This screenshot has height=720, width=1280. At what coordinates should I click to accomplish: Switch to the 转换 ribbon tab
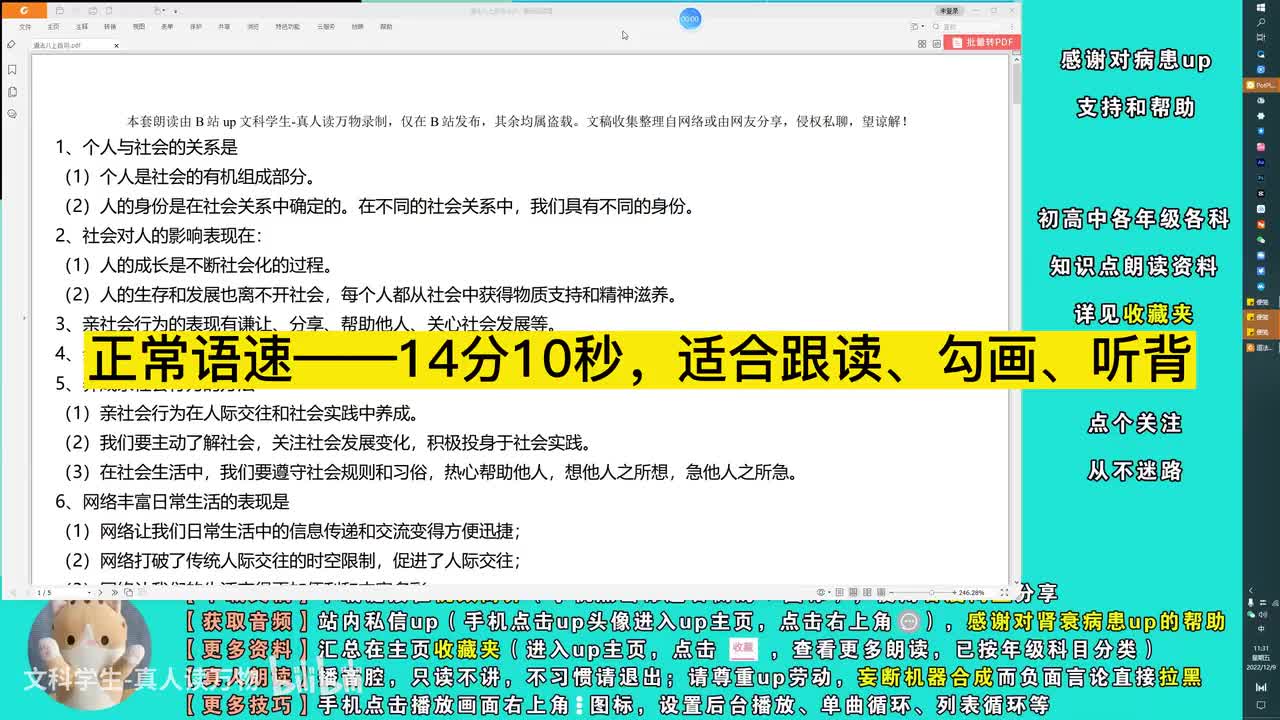pyautogui.click(x=110, y=27)
